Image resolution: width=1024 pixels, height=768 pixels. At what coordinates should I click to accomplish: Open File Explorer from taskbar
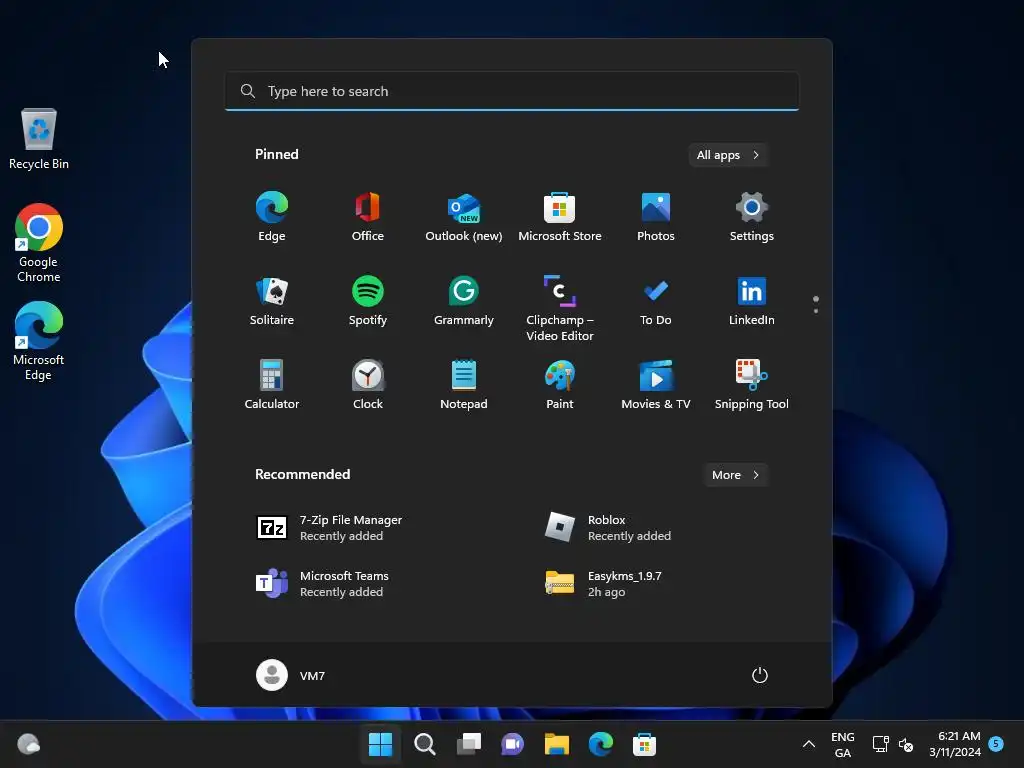[x=556, y=744]
